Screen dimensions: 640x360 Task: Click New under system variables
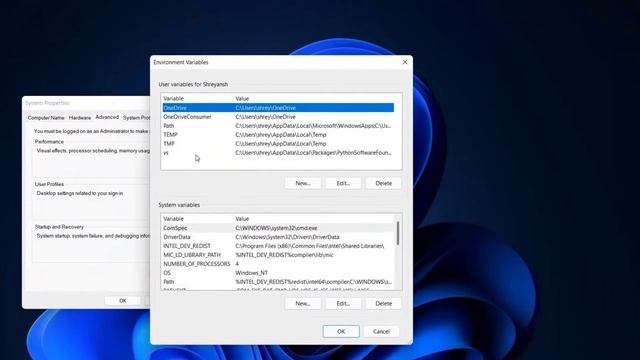[303, 303]
